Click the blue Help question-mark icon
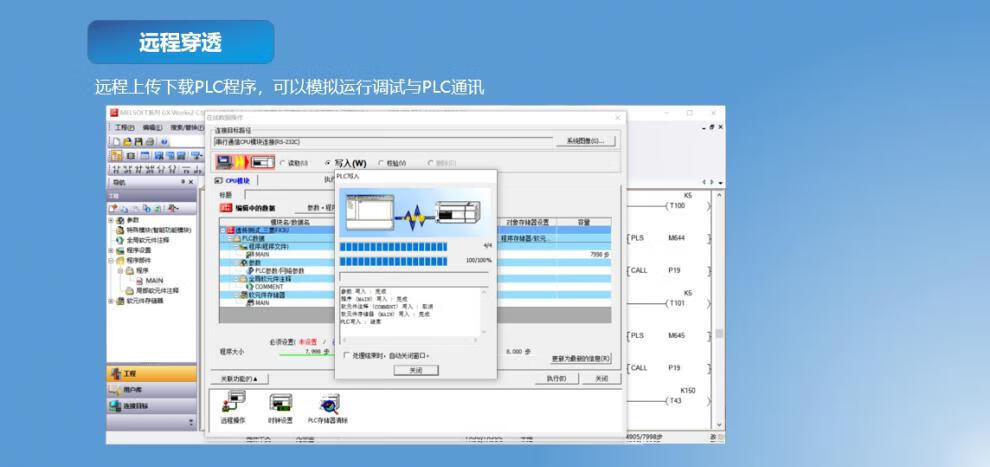The width and height of the screenshot is (990, 467). [x=163, y=142]
